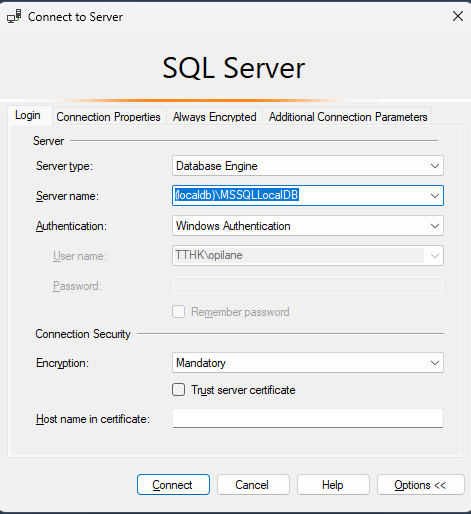Click the Host name in certificate field
Image resolution: width=471 pixels, height=514 pixels.
(308, 418)
